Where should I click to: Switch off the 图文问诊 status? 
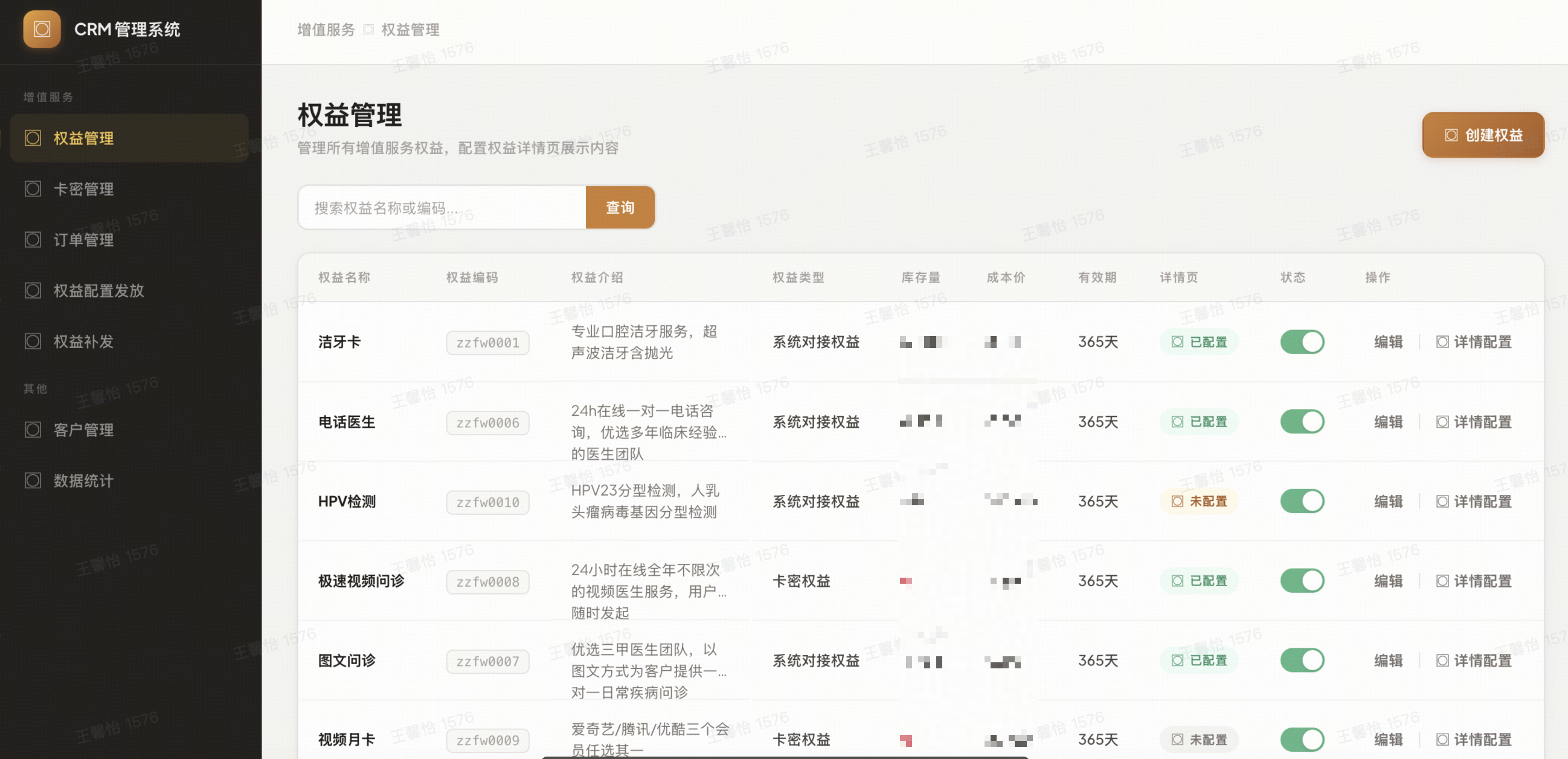pos(1302,660)
